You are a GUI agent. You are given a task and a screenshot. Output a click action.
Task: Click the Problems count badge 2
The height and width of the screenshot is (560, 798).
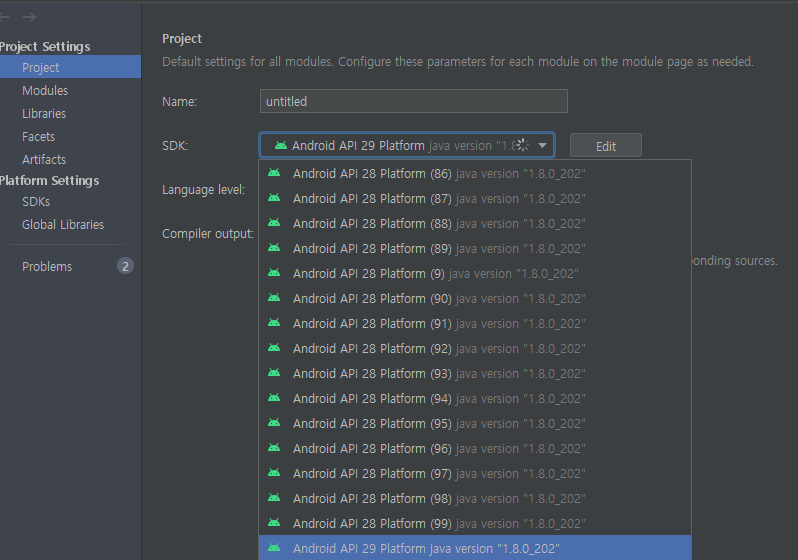125,266
